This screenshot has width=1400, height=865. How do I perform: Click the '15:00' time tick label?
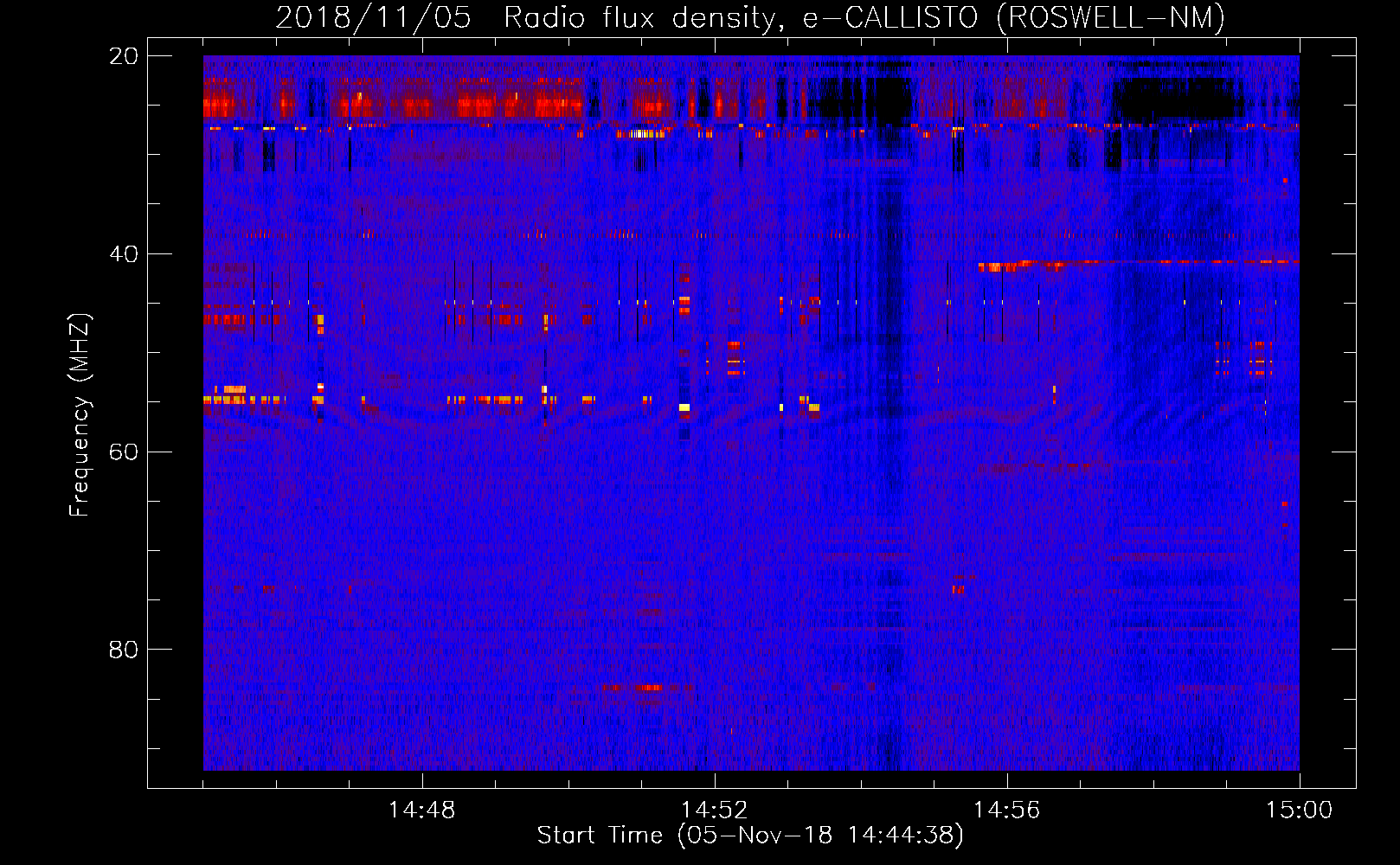point(1299,811)
